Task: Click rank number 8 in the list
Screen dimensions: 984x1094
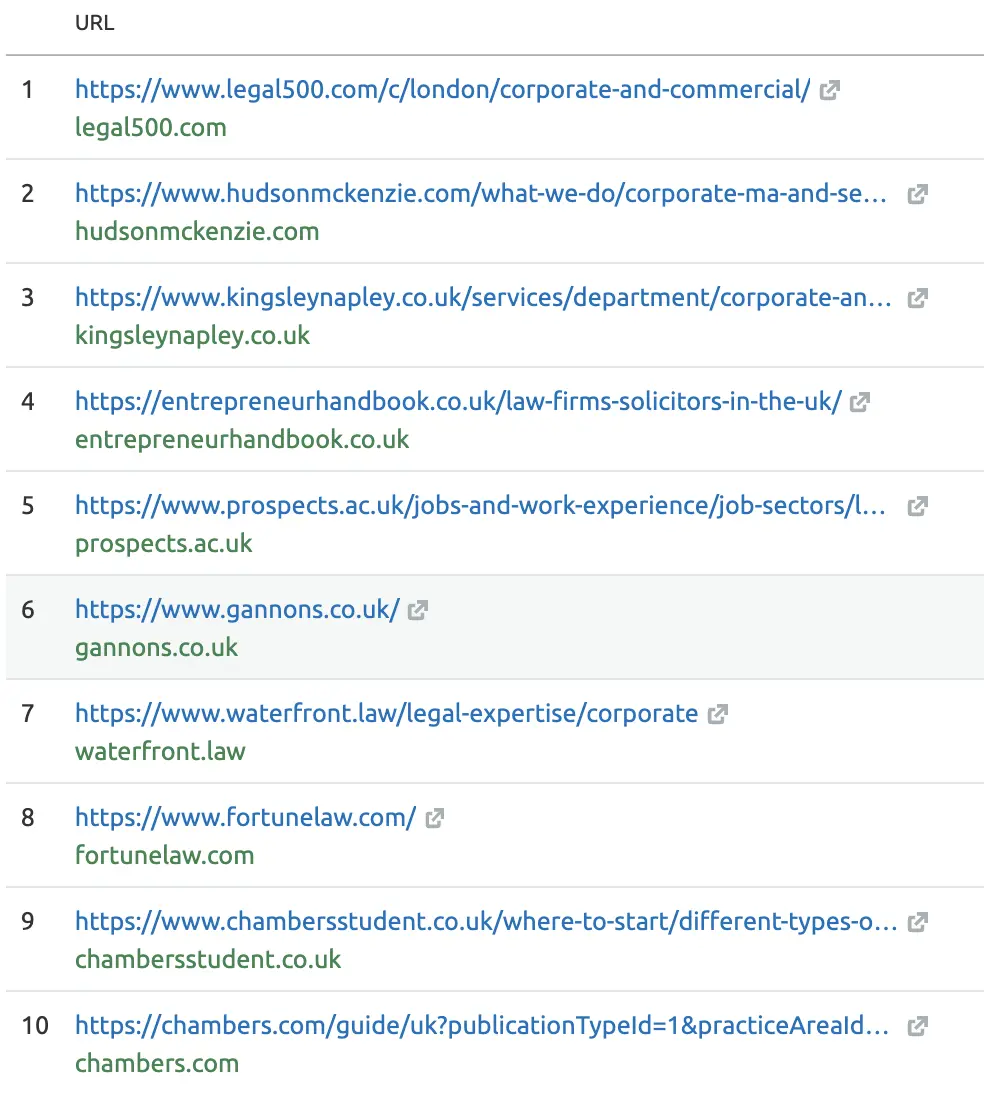Action: click(28, 818)
